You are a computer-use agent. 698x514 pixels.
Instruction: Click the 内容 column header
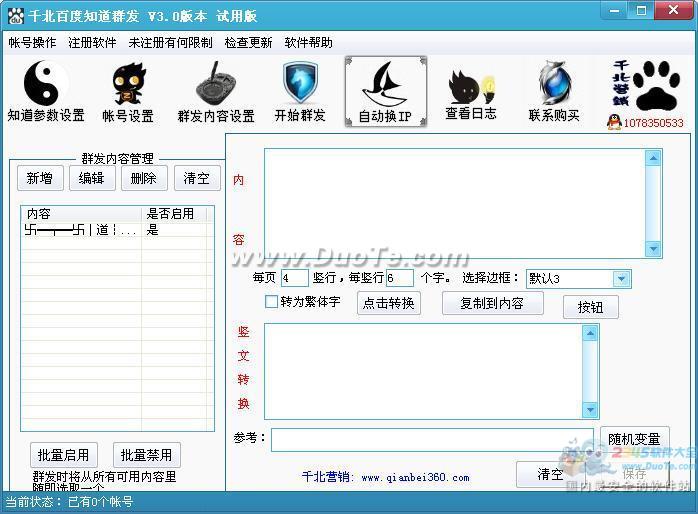click(81, 214)
